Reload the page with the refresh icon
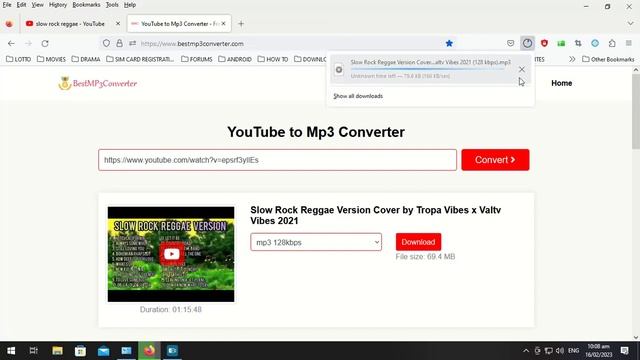640x360 pixels. coord(45,43)
